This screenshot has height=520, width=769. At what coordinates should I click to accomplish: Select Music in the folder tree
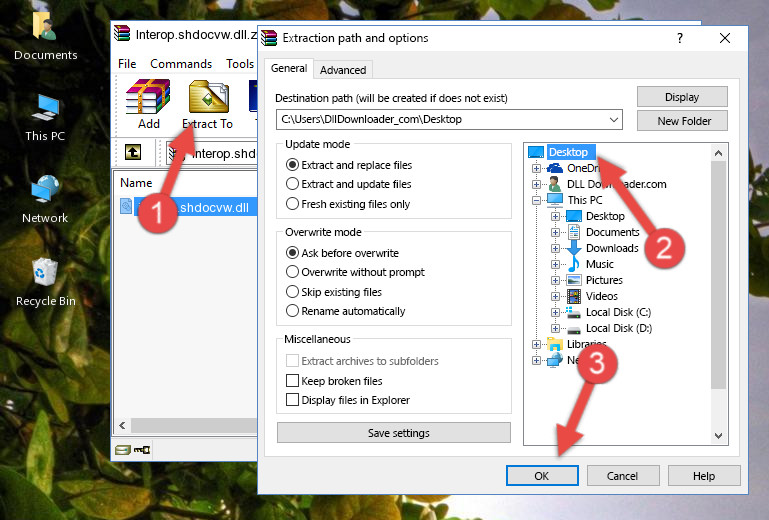click(x=599, y=264)
